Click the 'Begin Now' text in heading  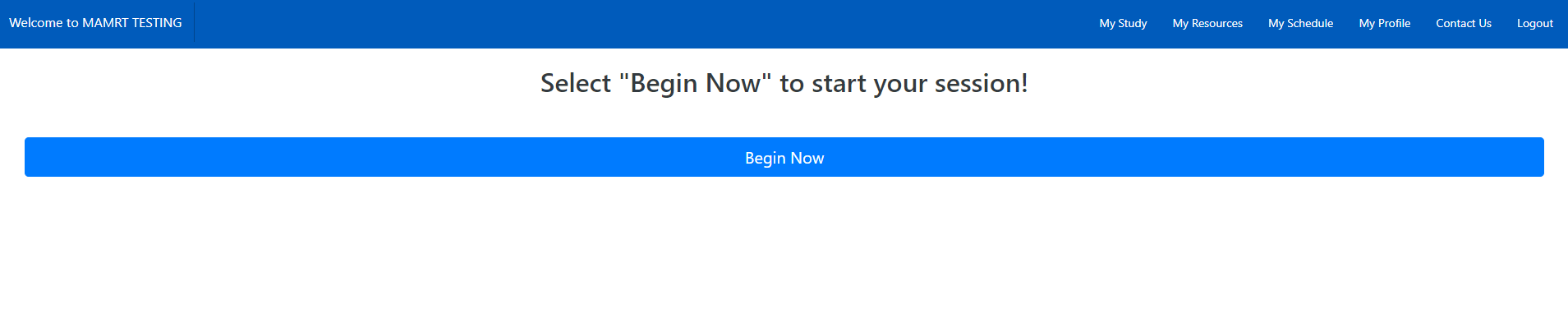pos(695,83)
